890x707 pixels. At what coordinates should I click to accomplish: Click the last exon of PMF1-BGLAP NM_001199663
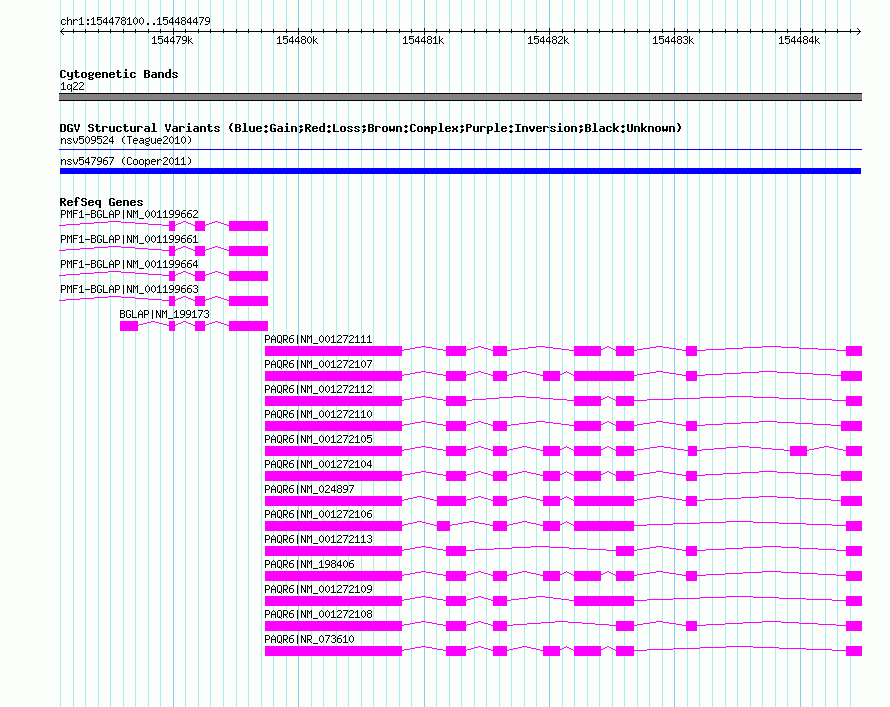pyautogui.click(x=249, y=301)
